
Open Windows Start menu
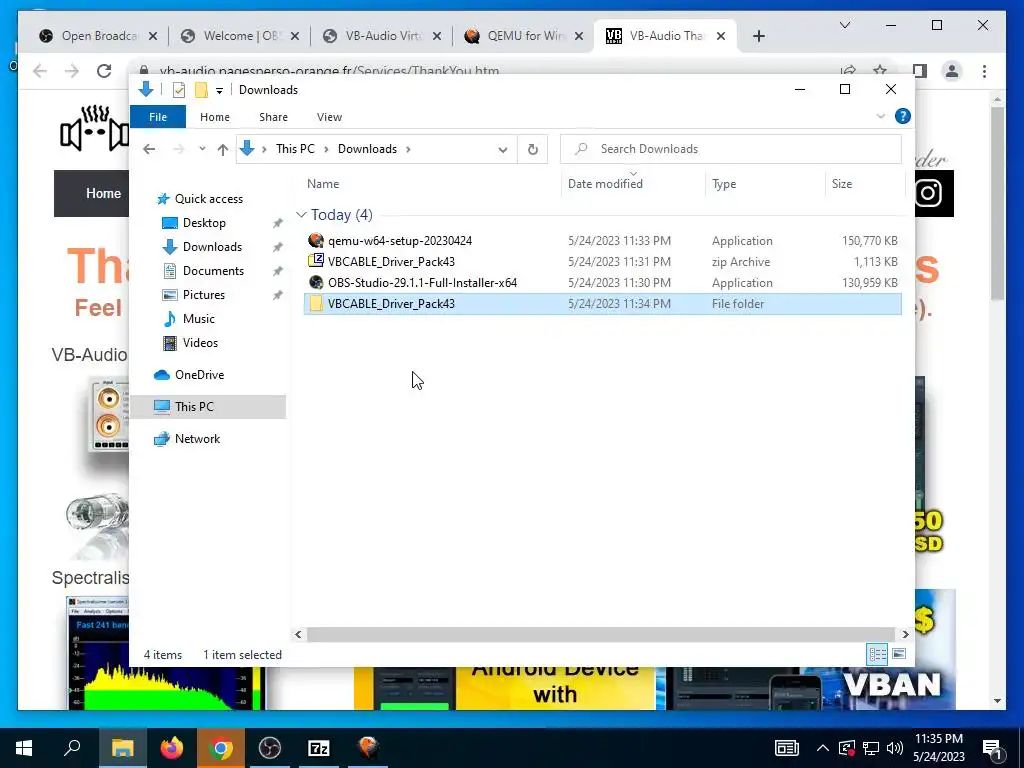click(24, 748)
